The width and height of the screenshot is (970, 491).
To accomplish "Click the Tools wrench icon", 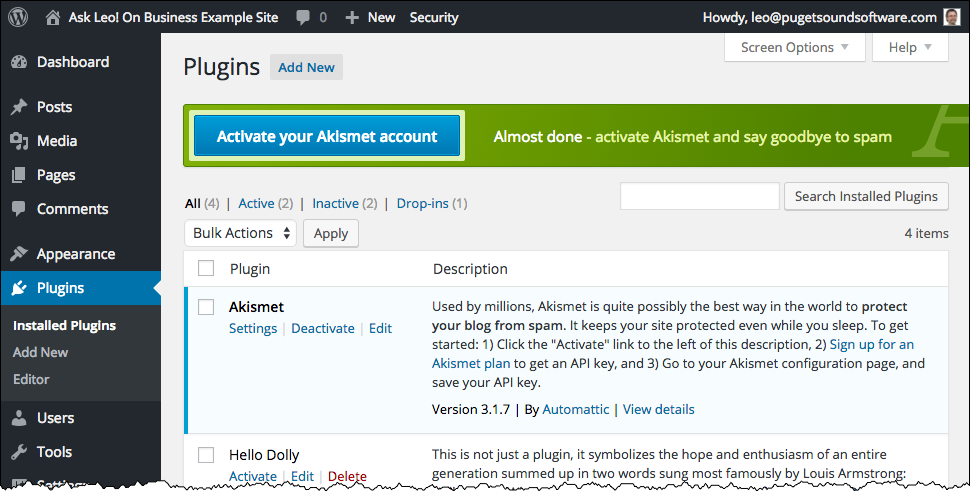I will click(x=19, y=452).
